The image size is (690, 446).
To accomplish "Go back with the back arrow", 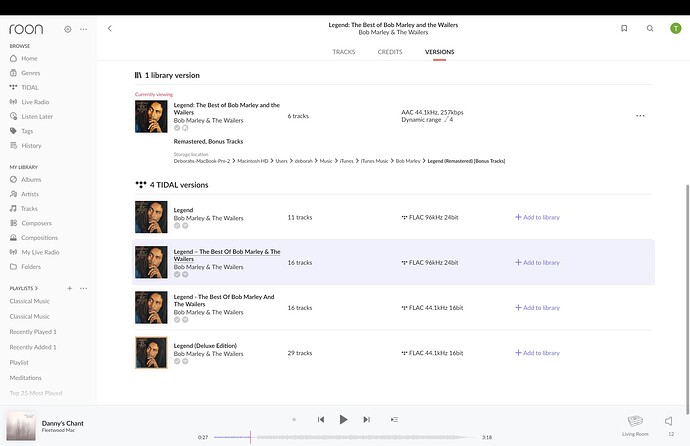I will (110, 29).
